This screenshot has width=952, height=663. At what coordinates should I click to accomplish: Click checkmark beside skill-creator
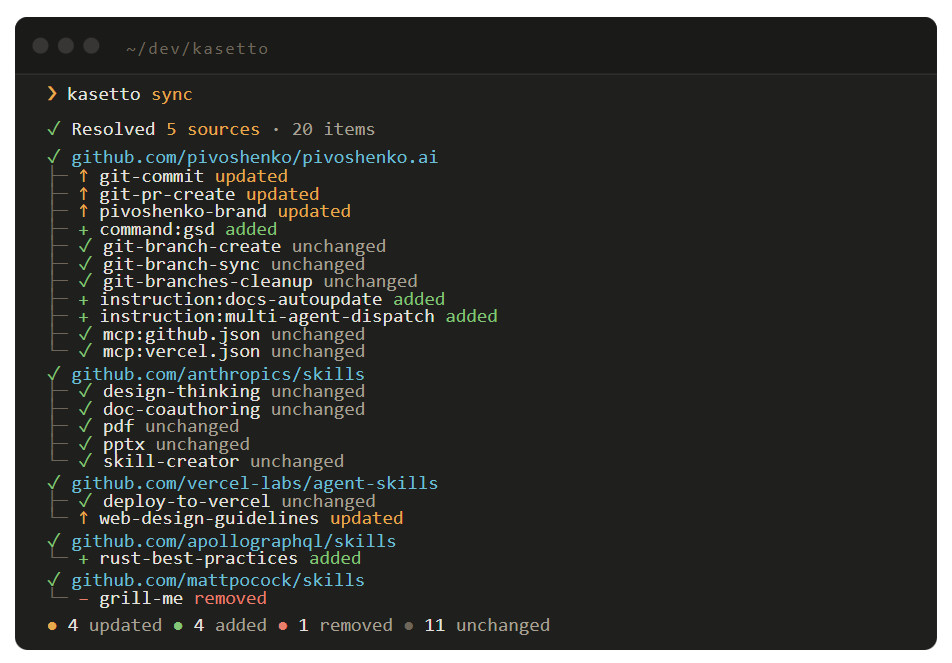coord(85,461)
